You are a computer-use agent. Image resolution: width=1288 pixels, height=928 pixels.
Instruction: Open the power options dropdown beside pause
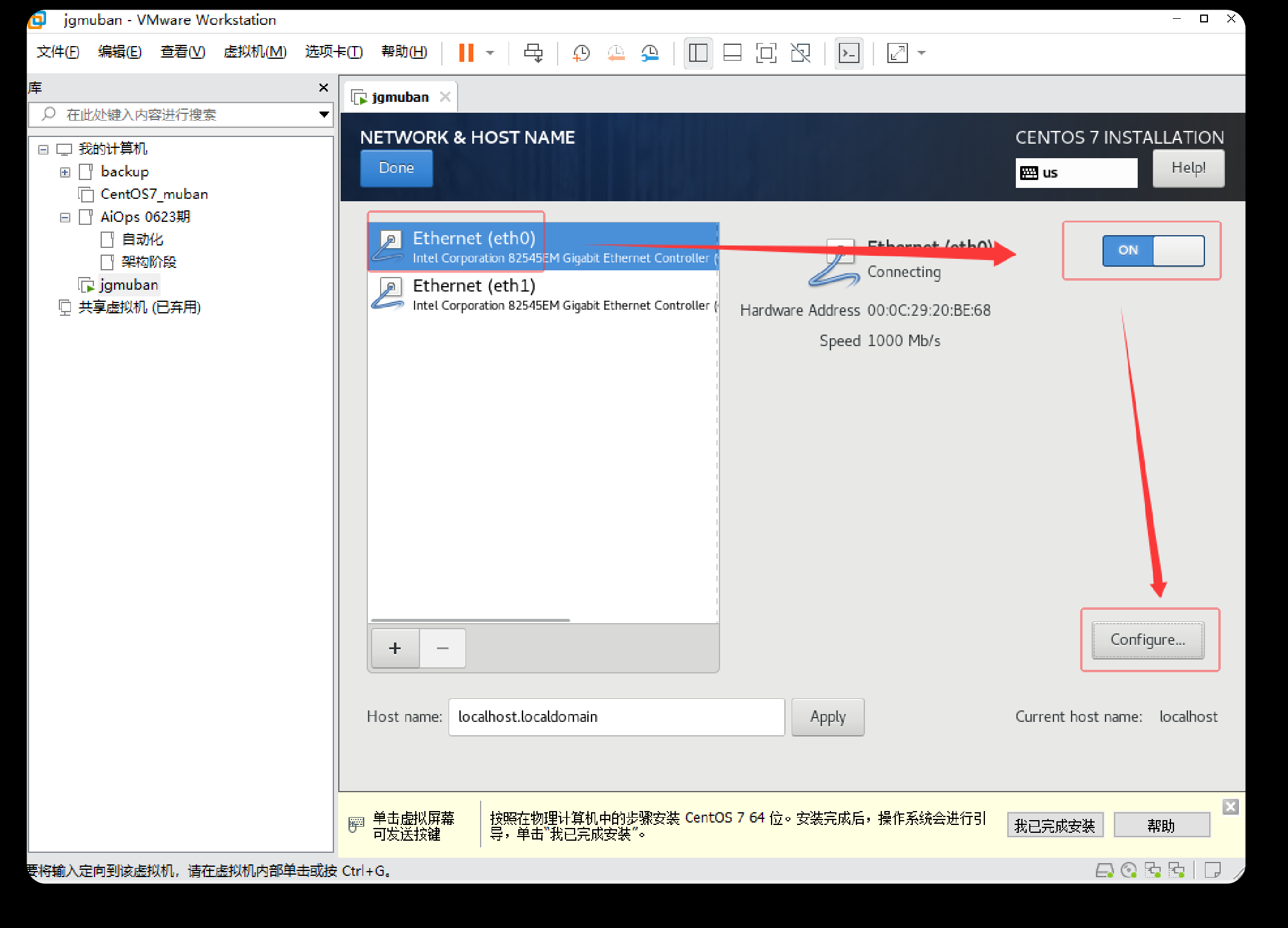click(490, 53)
